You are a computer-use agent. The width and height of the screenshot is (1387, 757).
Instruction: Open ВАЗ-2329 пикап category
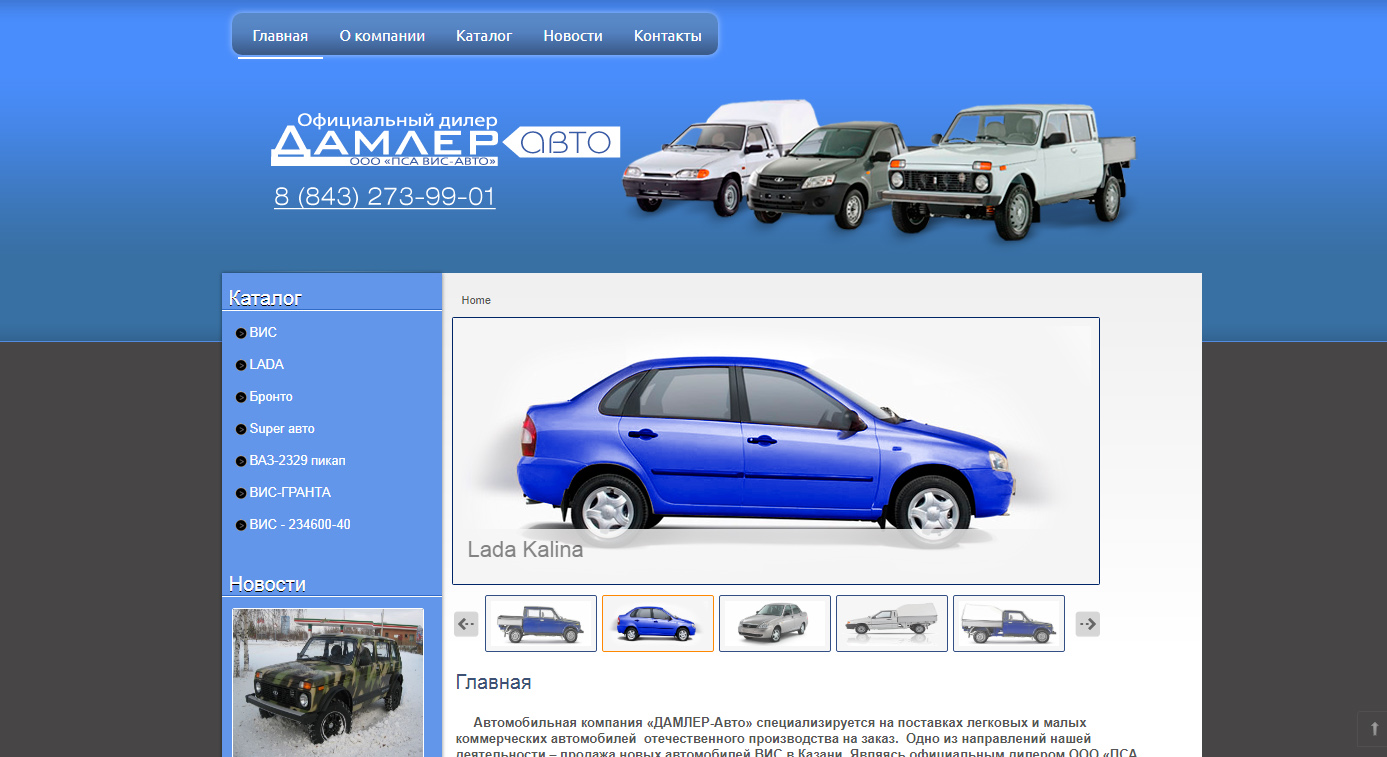(298, 460)
